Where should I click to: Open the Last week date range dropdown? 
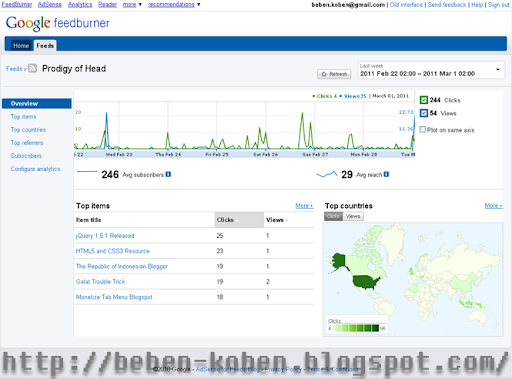coord(431,70)
